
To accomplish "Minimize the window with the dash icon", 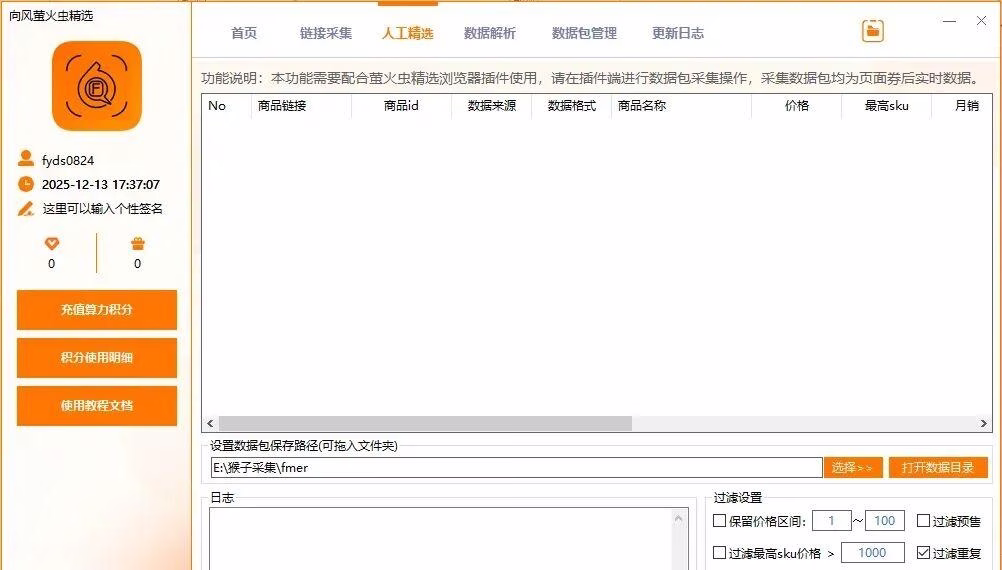I will coord(947,20).
